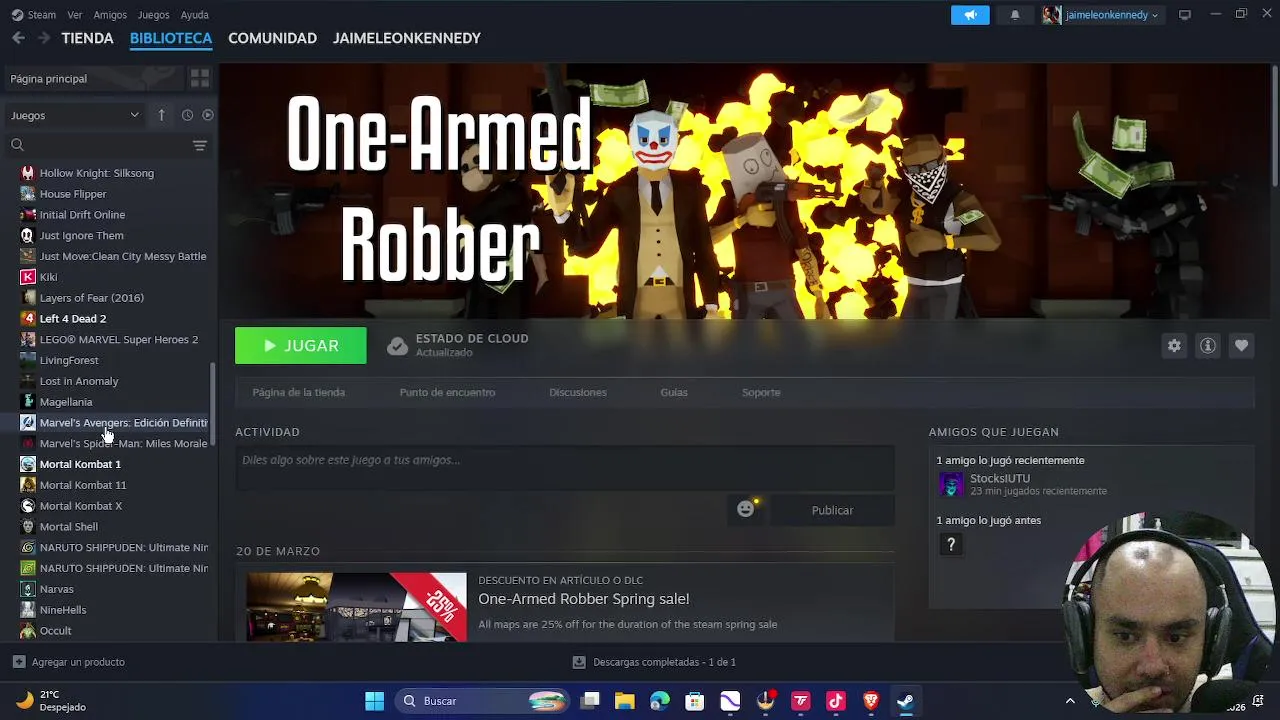Open downloads manager icon in footer
The image size is (1280, 720).
point(578,662)
